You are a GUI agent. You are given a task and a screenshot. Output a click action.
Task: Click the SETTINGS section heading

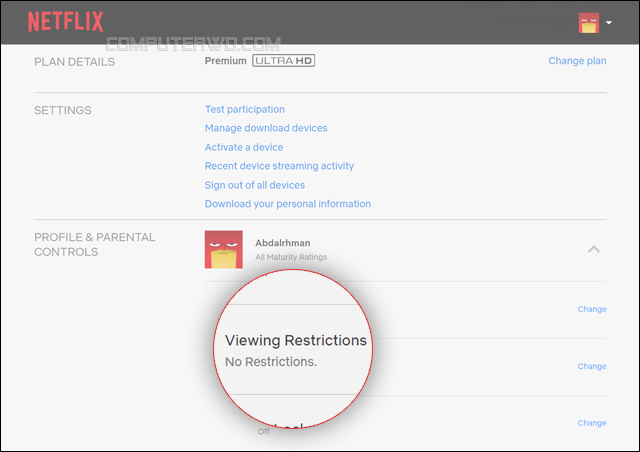tap(62, 110)
